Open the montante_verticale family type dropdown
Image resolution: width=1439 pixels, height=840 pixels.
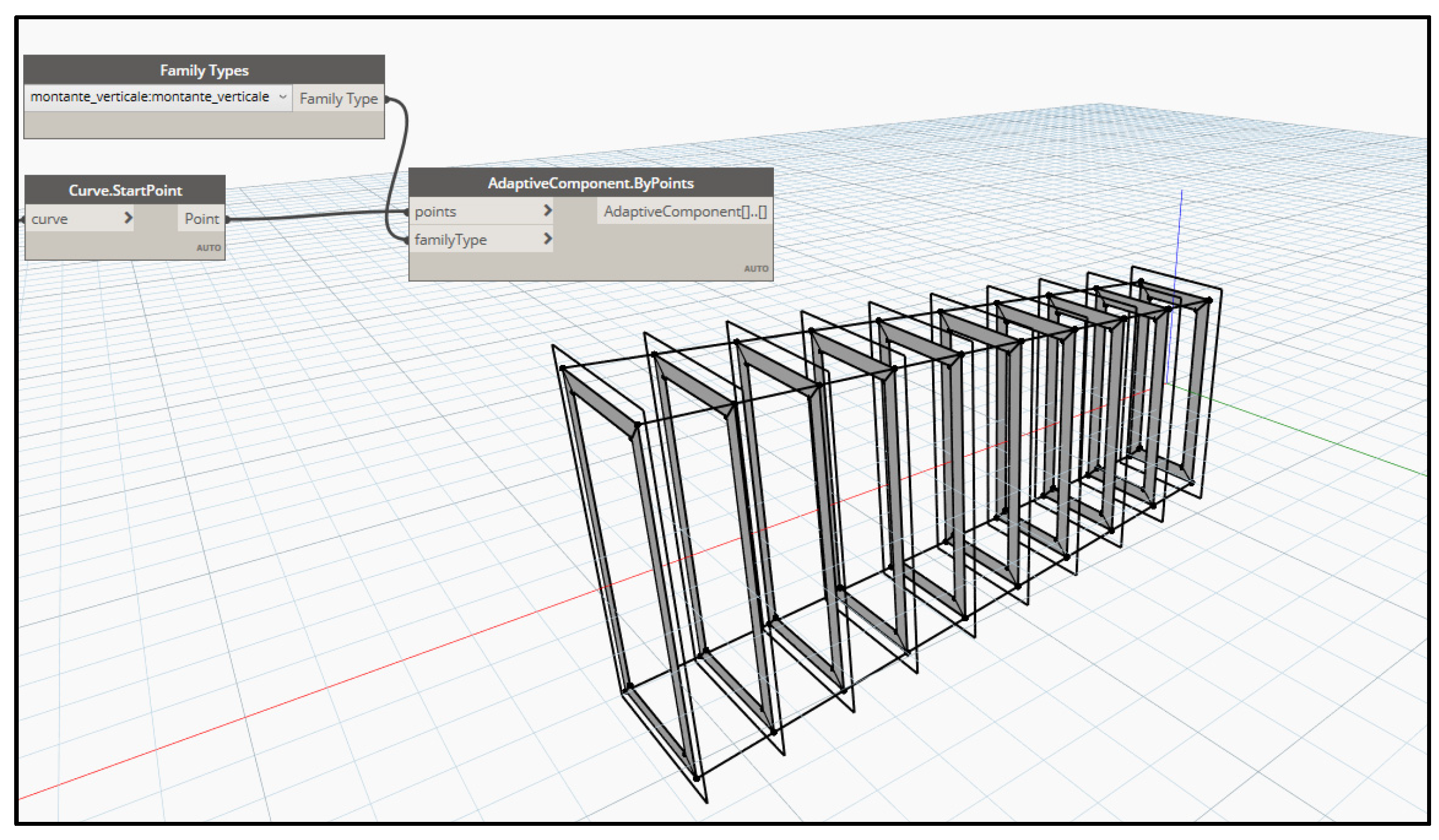pyautogui.click(x=150, y=97)
